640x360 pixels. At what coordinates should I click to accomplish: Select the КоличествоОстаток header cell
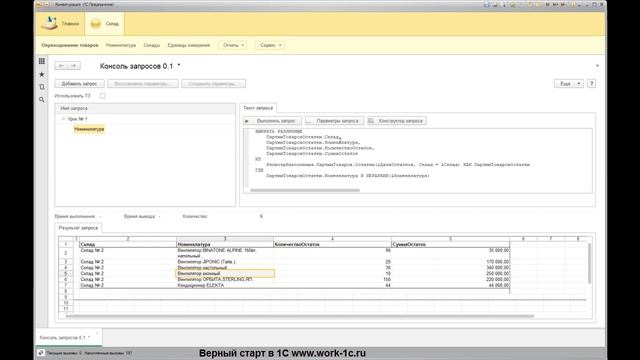332,244
